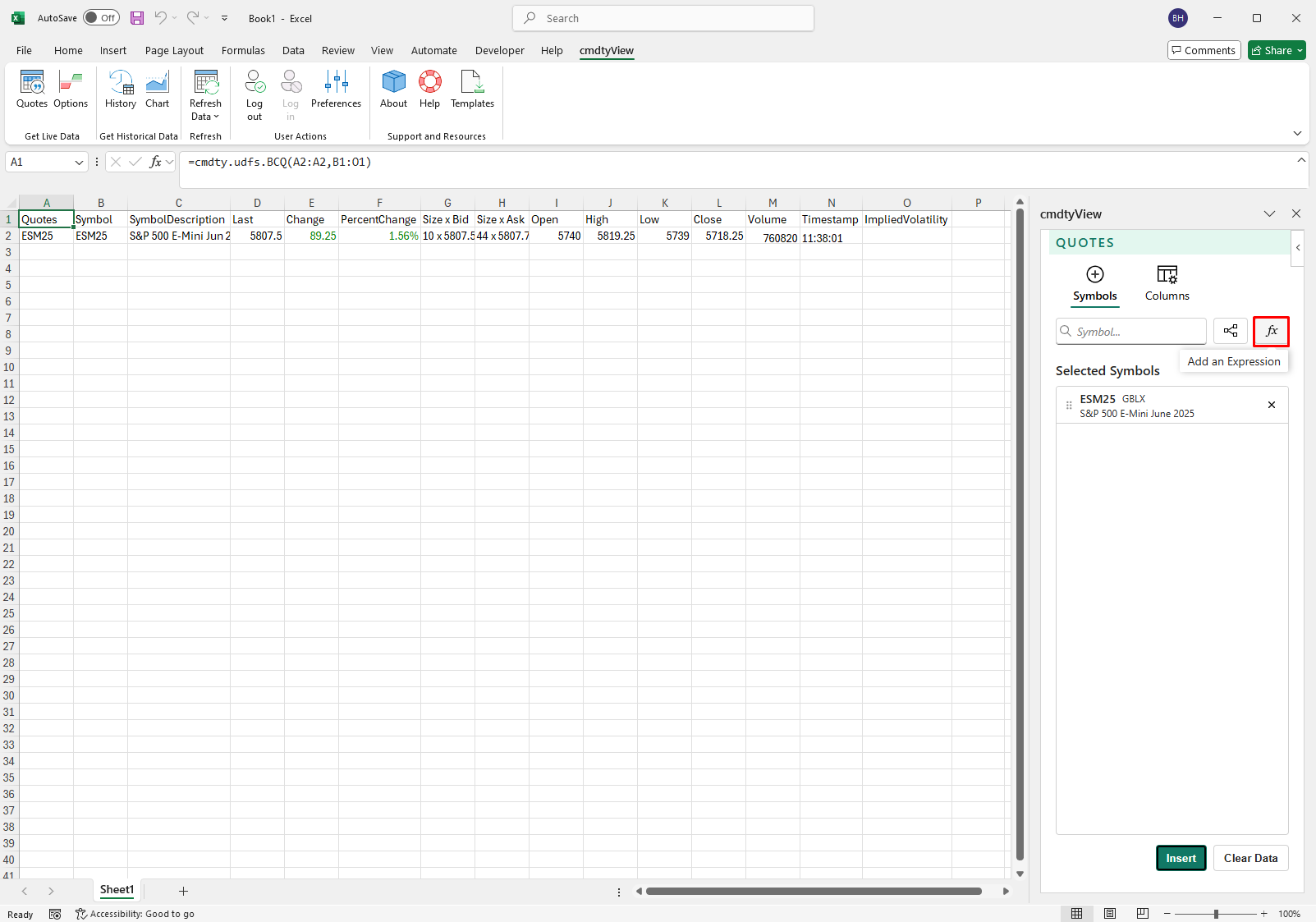Click the next sheet arrow
The height and width of the screenshot is (922, 1316).
click(51, 891)
